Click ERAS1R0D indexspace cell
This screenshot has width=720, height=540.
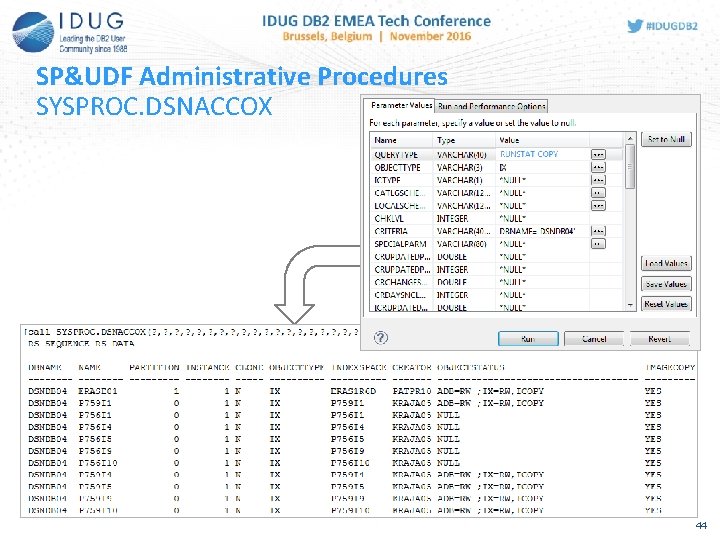click(x=353, y=391)
